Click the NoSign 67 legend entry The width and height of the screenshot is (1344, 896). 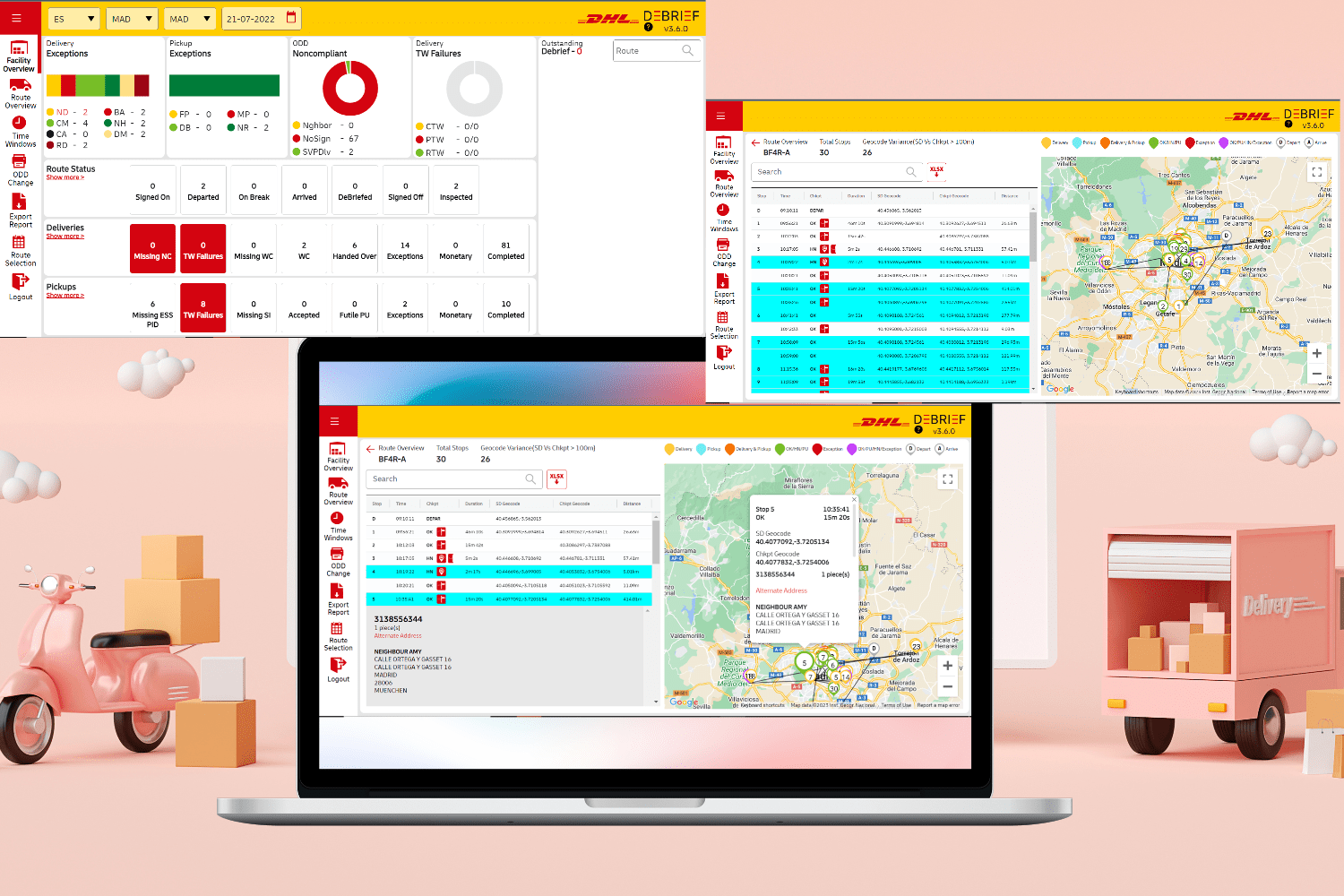pyautogui.click(x=326, y=139)
